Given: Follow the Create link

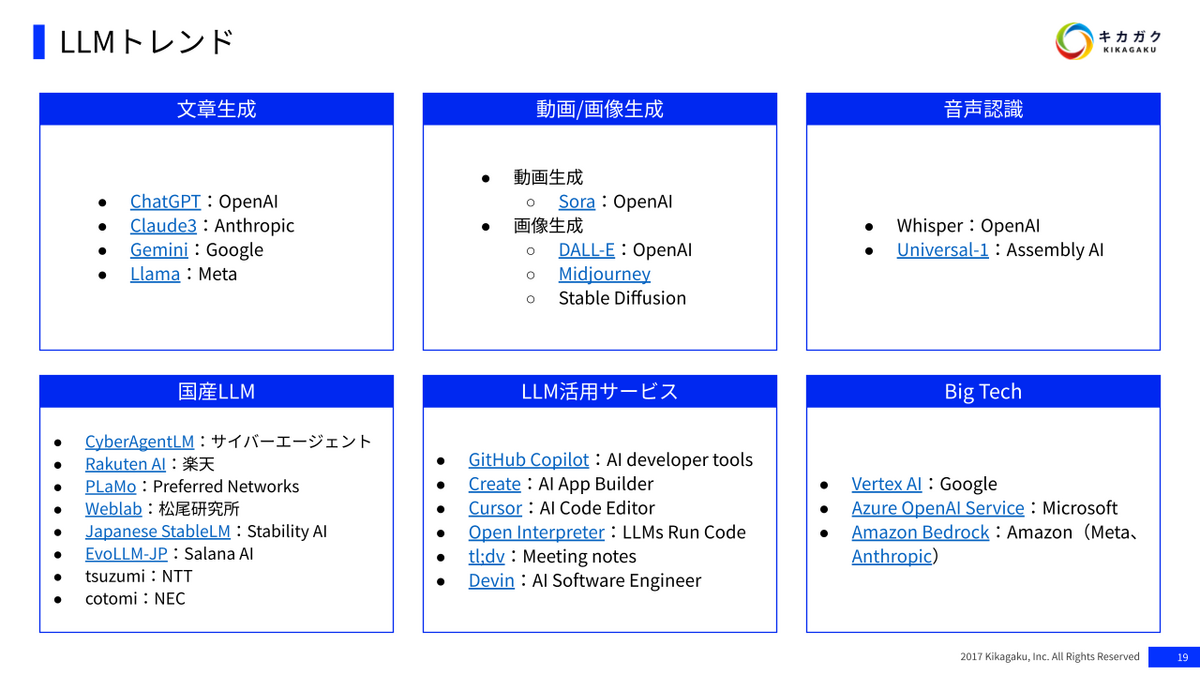Looking at the screenshot, I should pos(494,483).
